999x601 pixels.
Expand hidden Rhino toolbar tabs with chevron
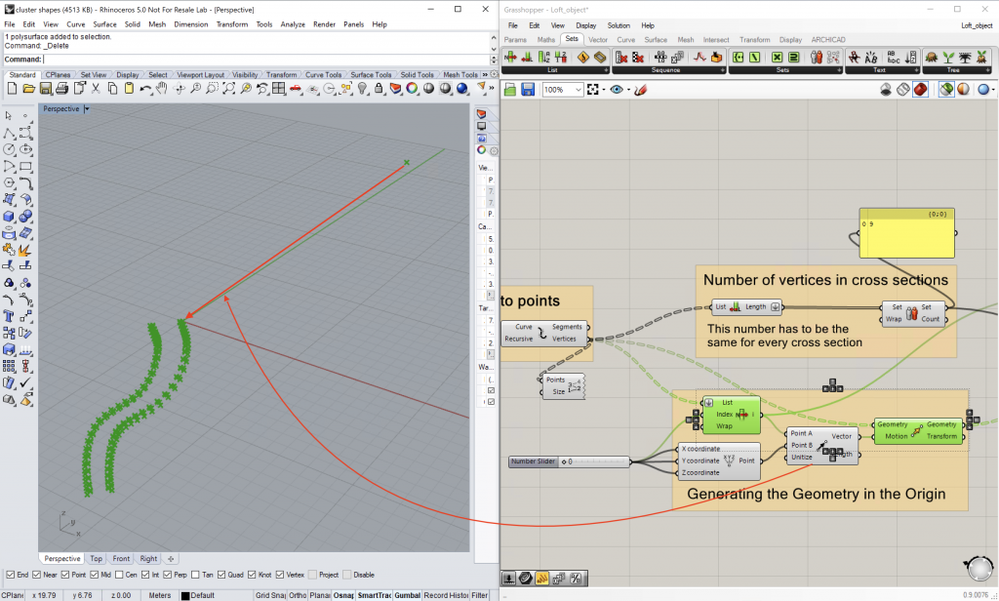[485, 75]
